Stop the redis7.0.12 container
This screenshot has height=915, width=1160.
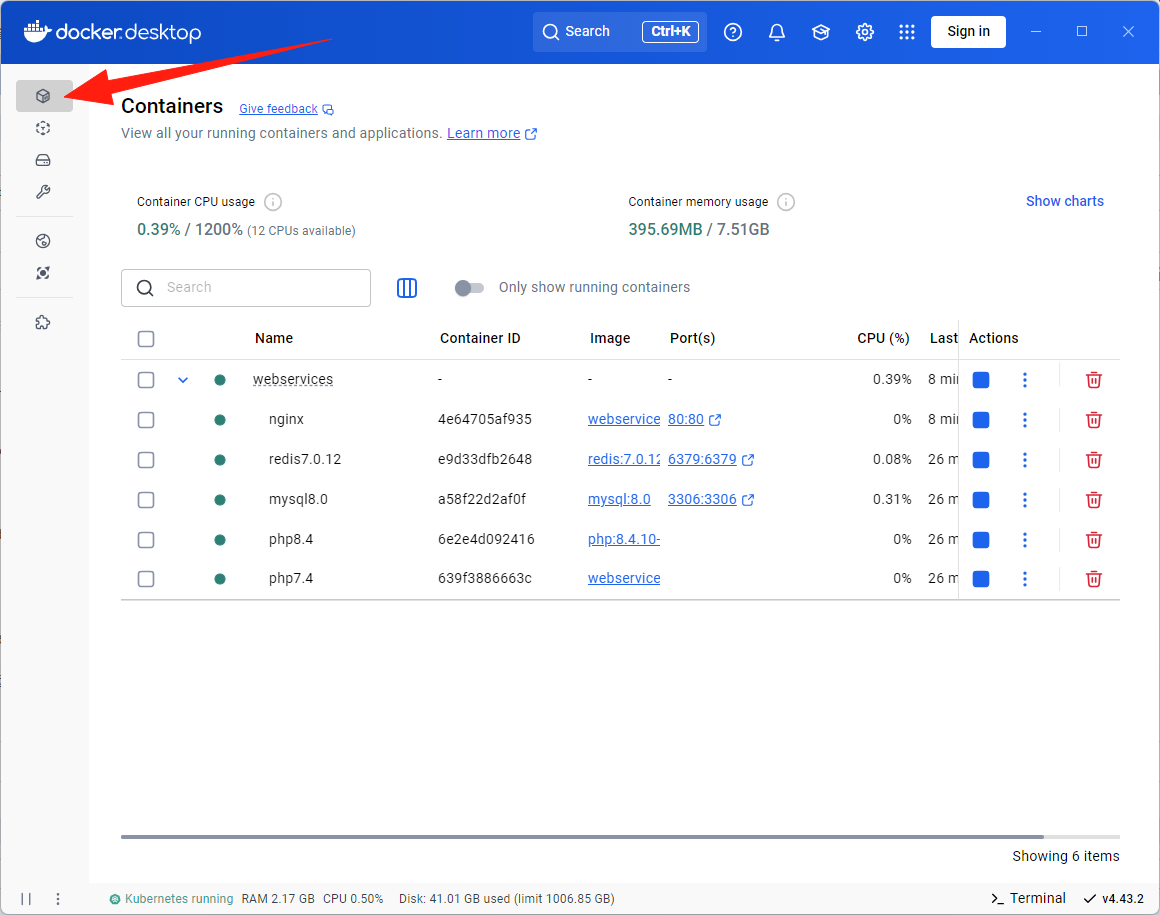pos(981,460)
